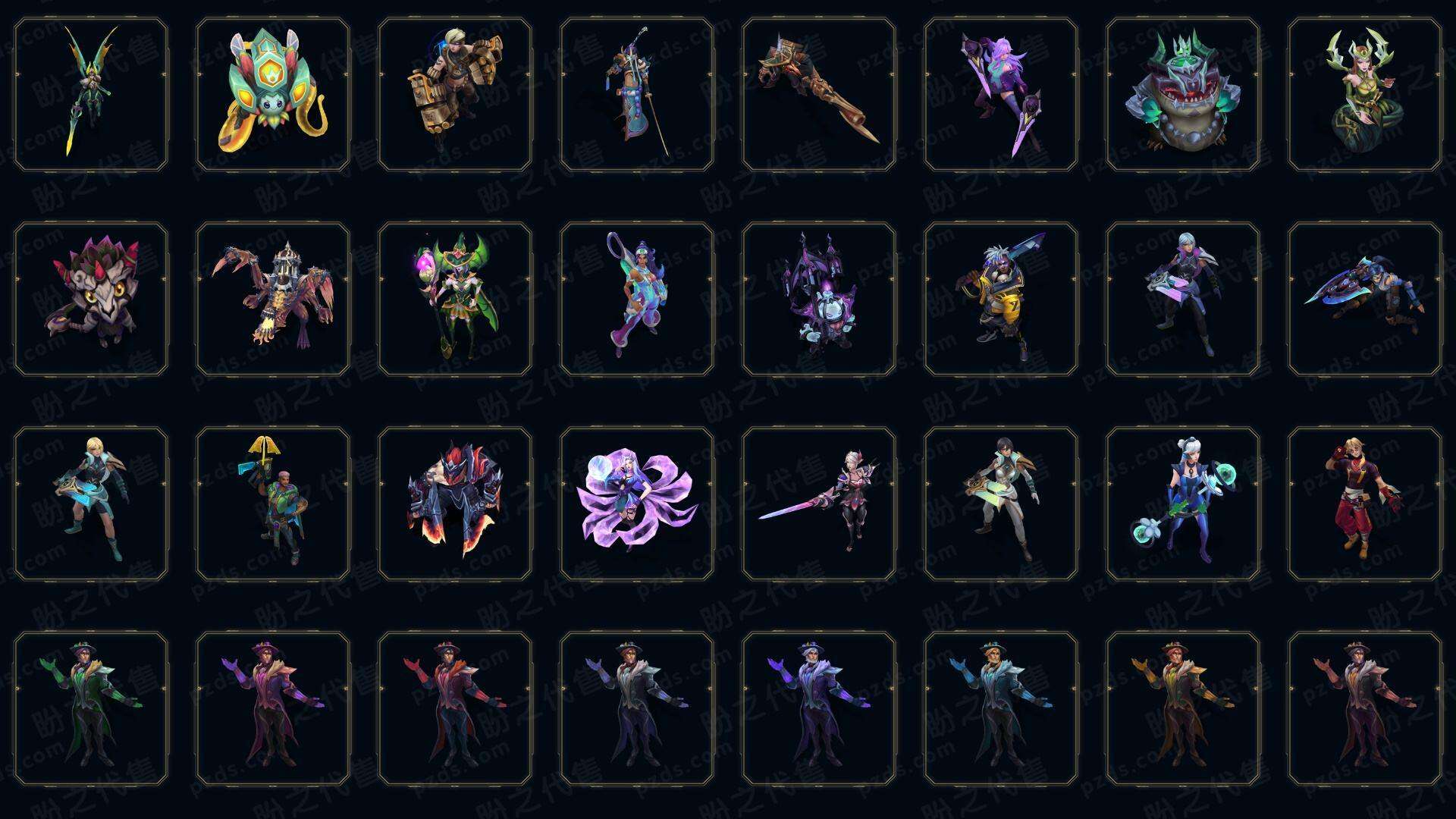Viewport: 1456px width, 819px height.
Task: Select the red-outfit blond fighter tile
Action: point(1365,504)
